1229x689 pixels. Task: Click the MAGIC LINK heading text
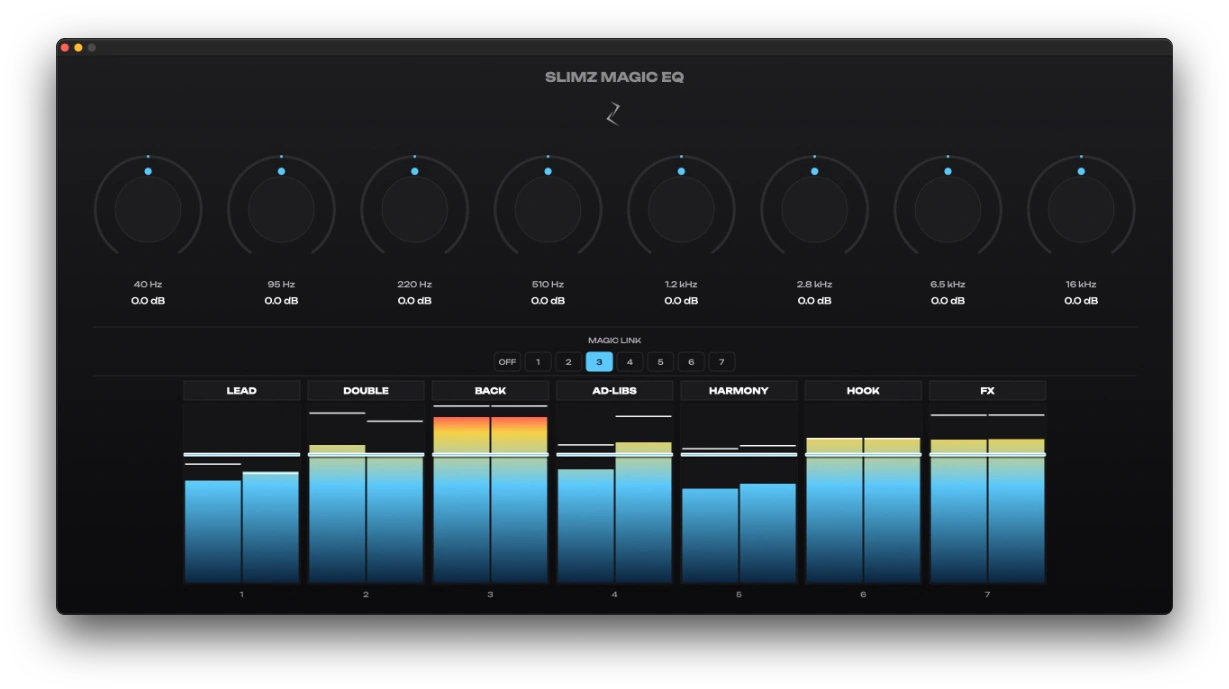(x=614, y=341)
